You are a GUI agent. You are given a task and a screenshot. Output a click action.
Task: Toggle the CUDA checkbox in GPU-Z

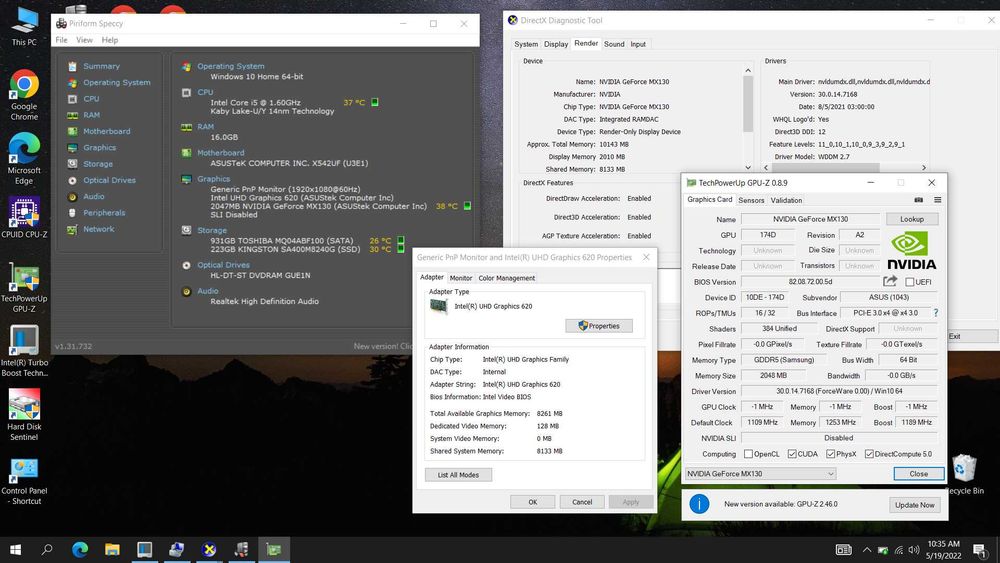(x=791, y=454)
